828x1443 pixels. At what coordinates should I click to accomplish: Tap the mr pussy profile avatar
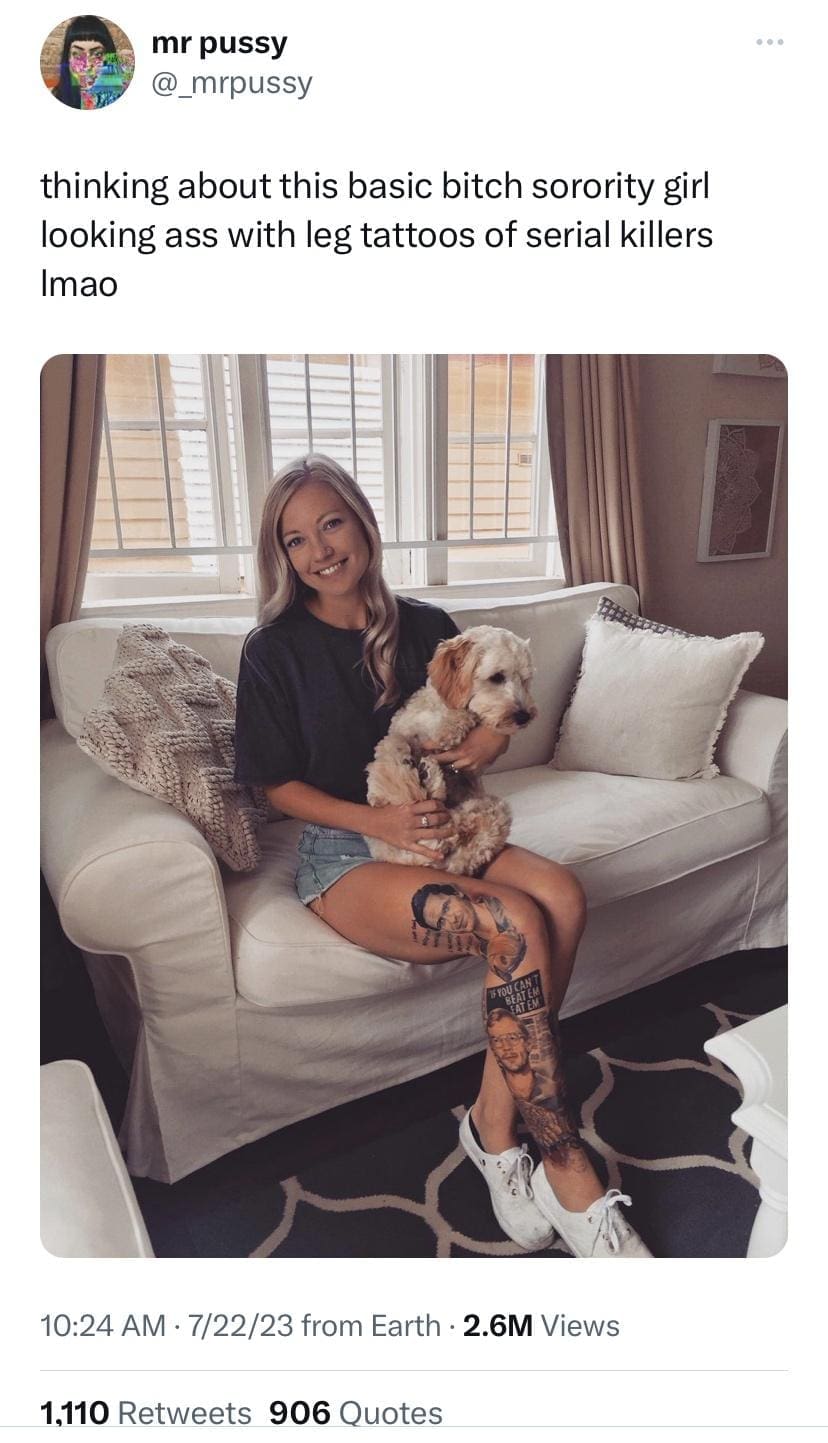pyautogui.click(x=87, y=62)
